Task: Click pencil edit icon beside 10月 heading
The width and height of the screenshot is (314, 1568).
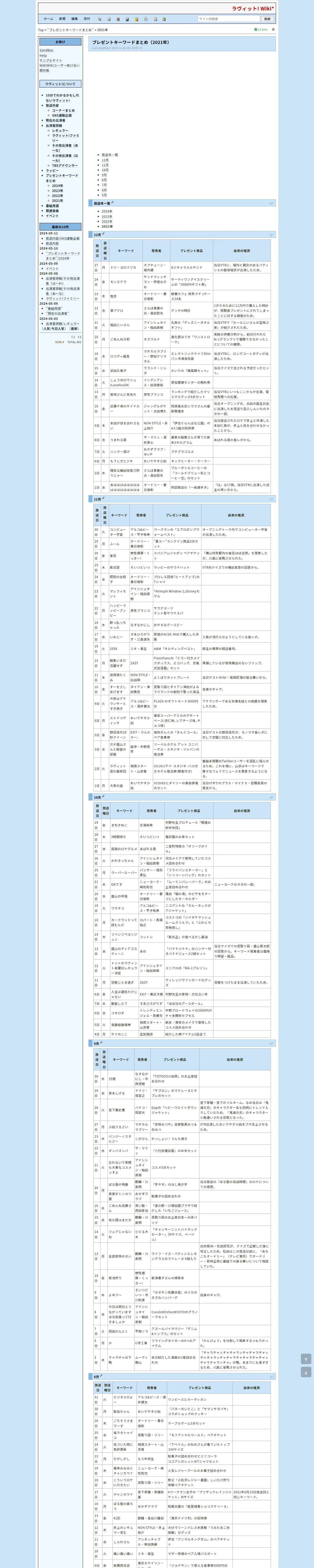Action: (103, 796)
